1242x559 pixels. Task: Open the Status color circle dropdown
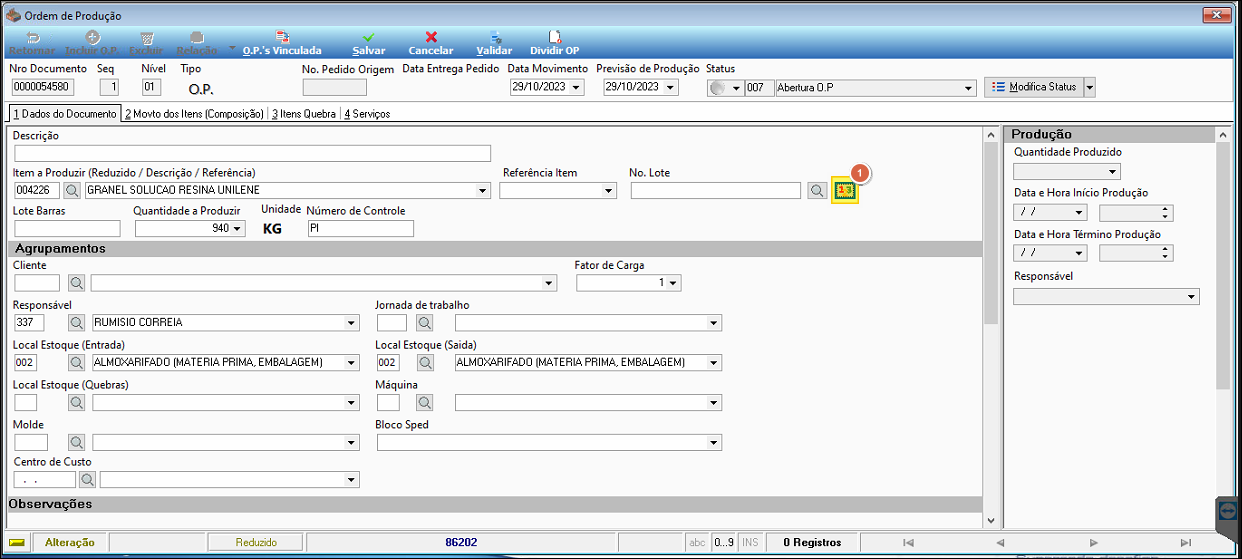736,88
